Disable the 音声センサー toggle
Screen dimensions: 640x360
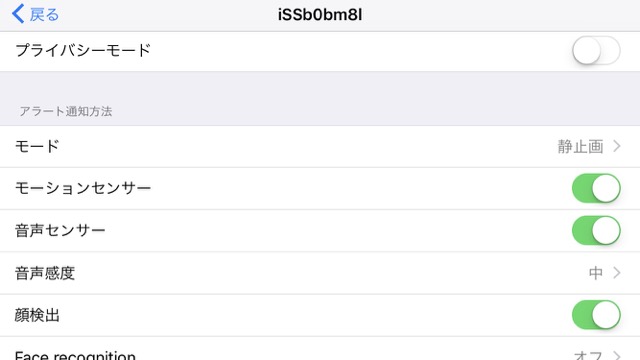(596, 230)
